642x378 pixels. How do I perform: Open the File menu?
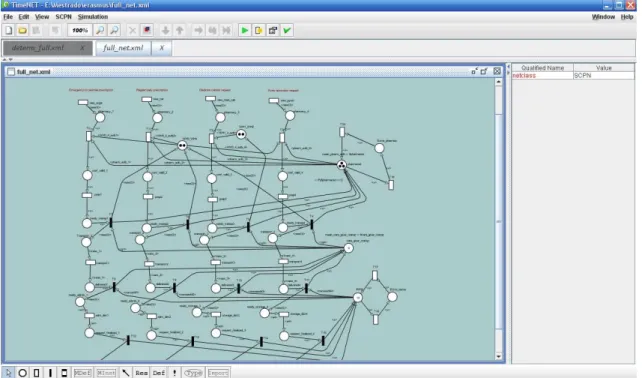point(8,17)
